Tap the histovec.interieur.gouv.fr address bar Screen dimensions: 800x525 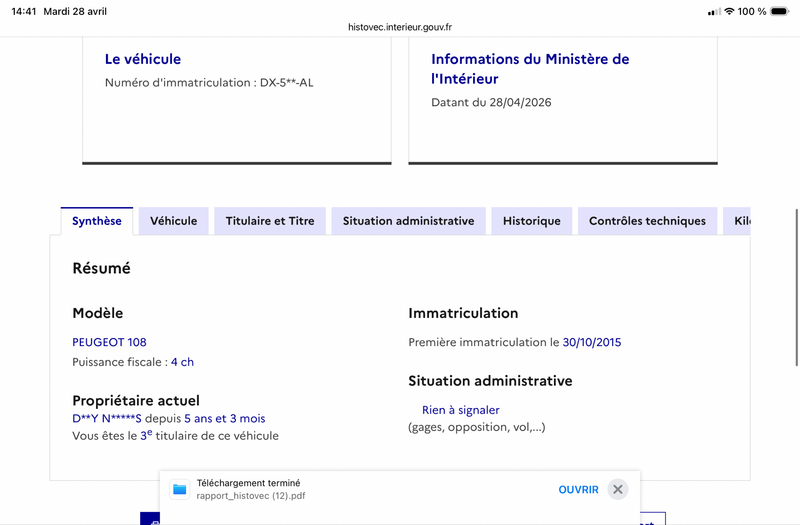pos(400,28)
